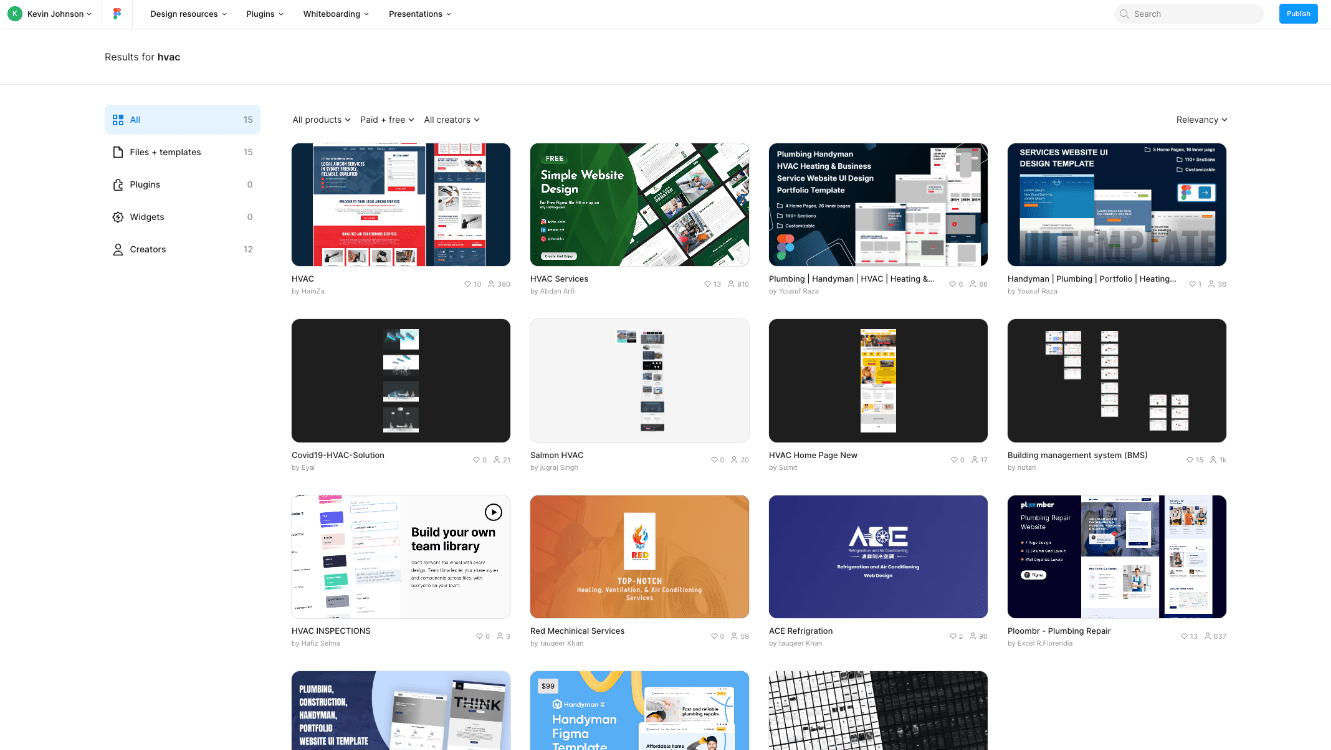Click the author name Sumit
Image resolution: width=1331 pixels, height=750 pixels.
(x=788, y=467)
